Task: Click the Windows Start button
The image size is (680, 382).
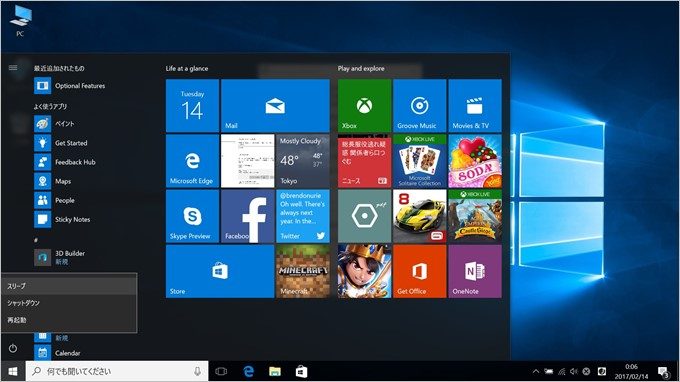Action: 13,372
